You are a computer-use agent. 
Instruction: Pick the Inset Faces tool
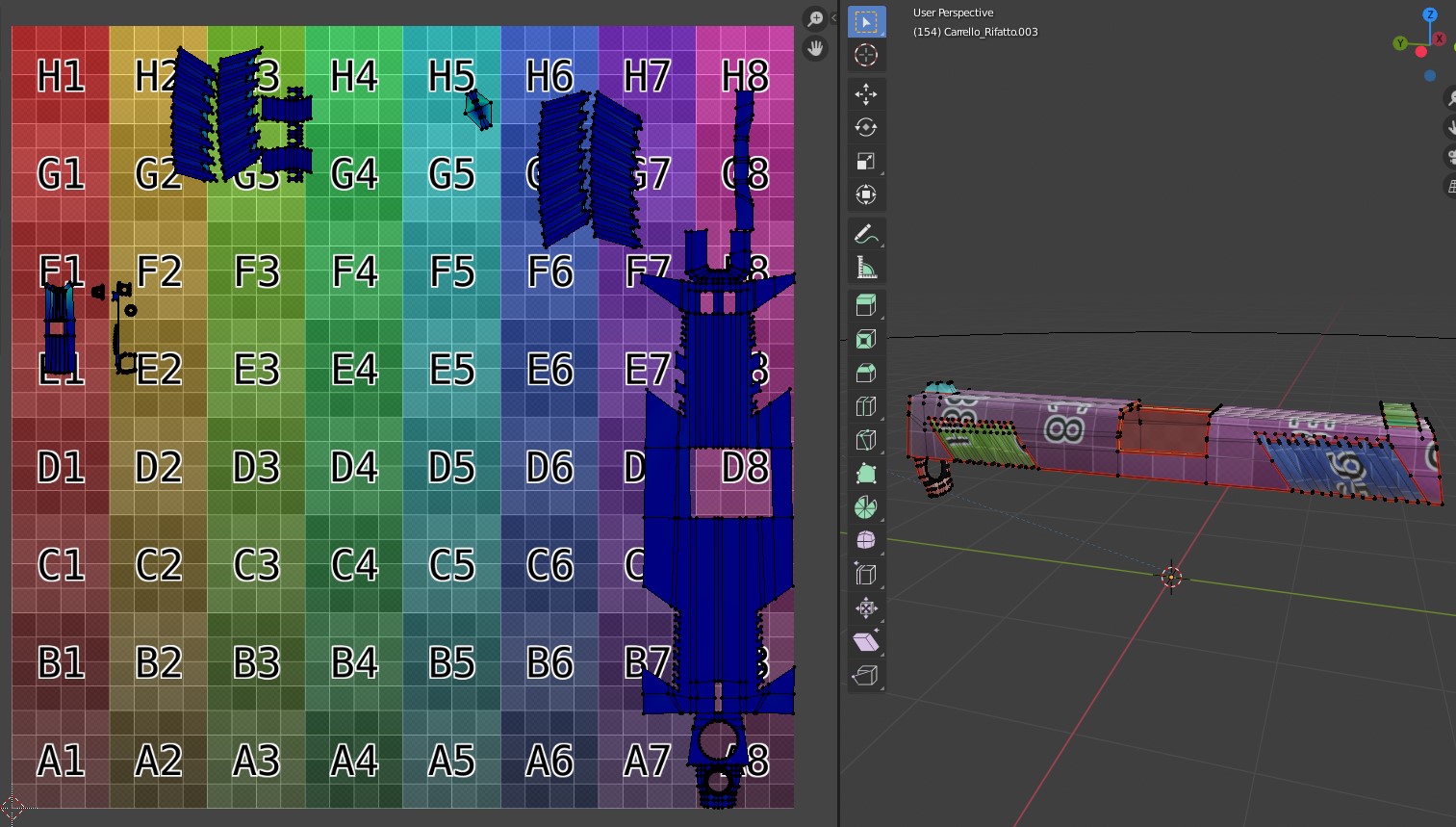pyautogui.click(x=866, y=340)
